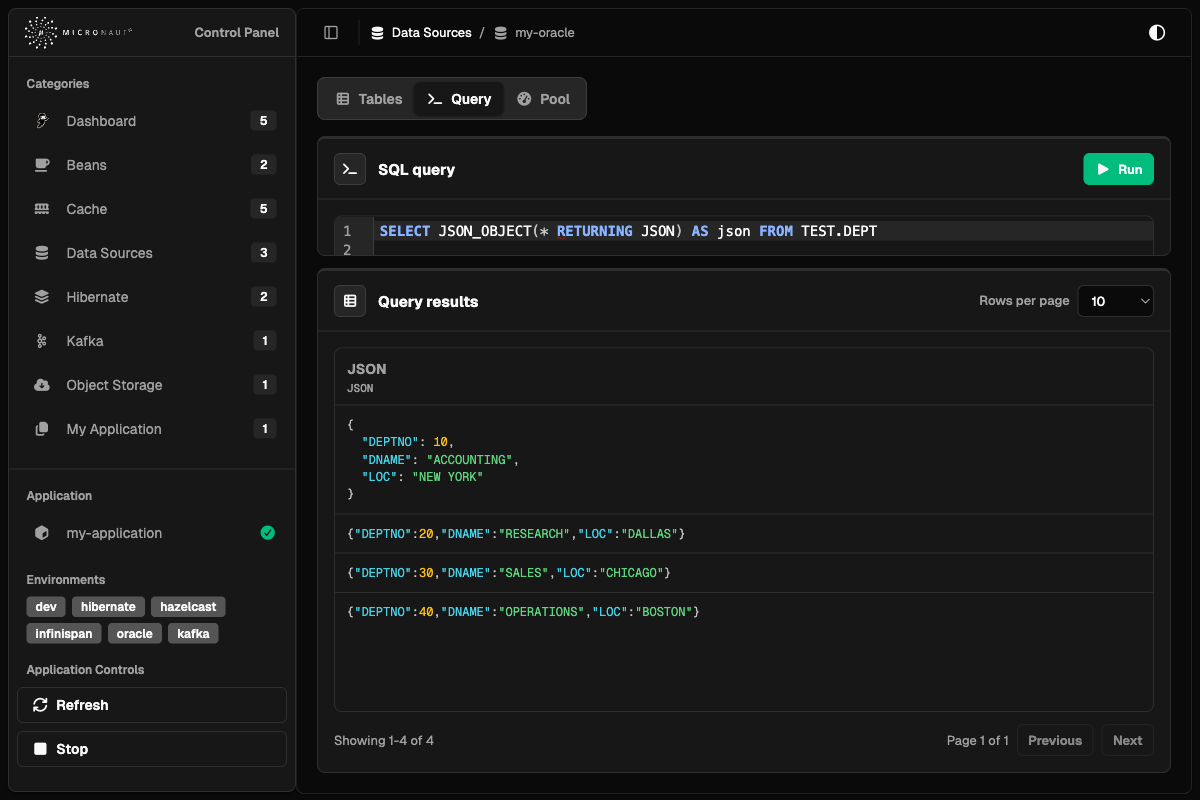Open Hibernate category
This screenshot has width=1200, height=800.
point(152,297)
